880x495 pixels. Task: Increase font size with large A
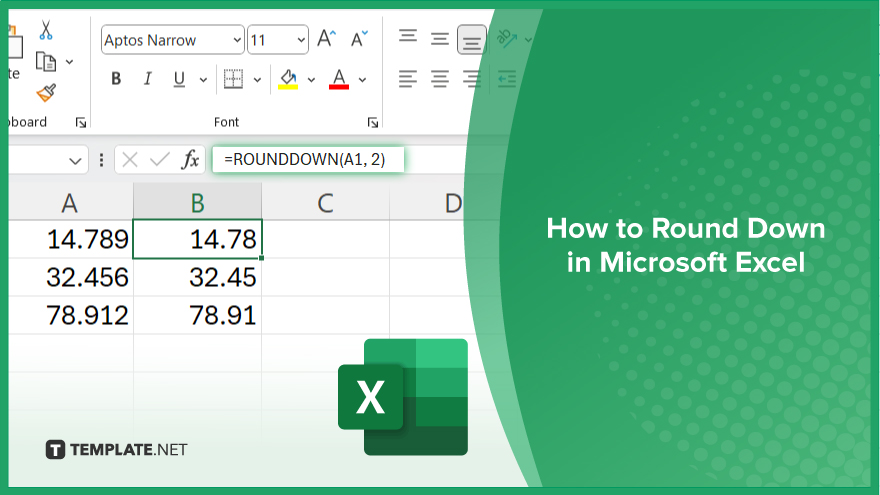327,39
